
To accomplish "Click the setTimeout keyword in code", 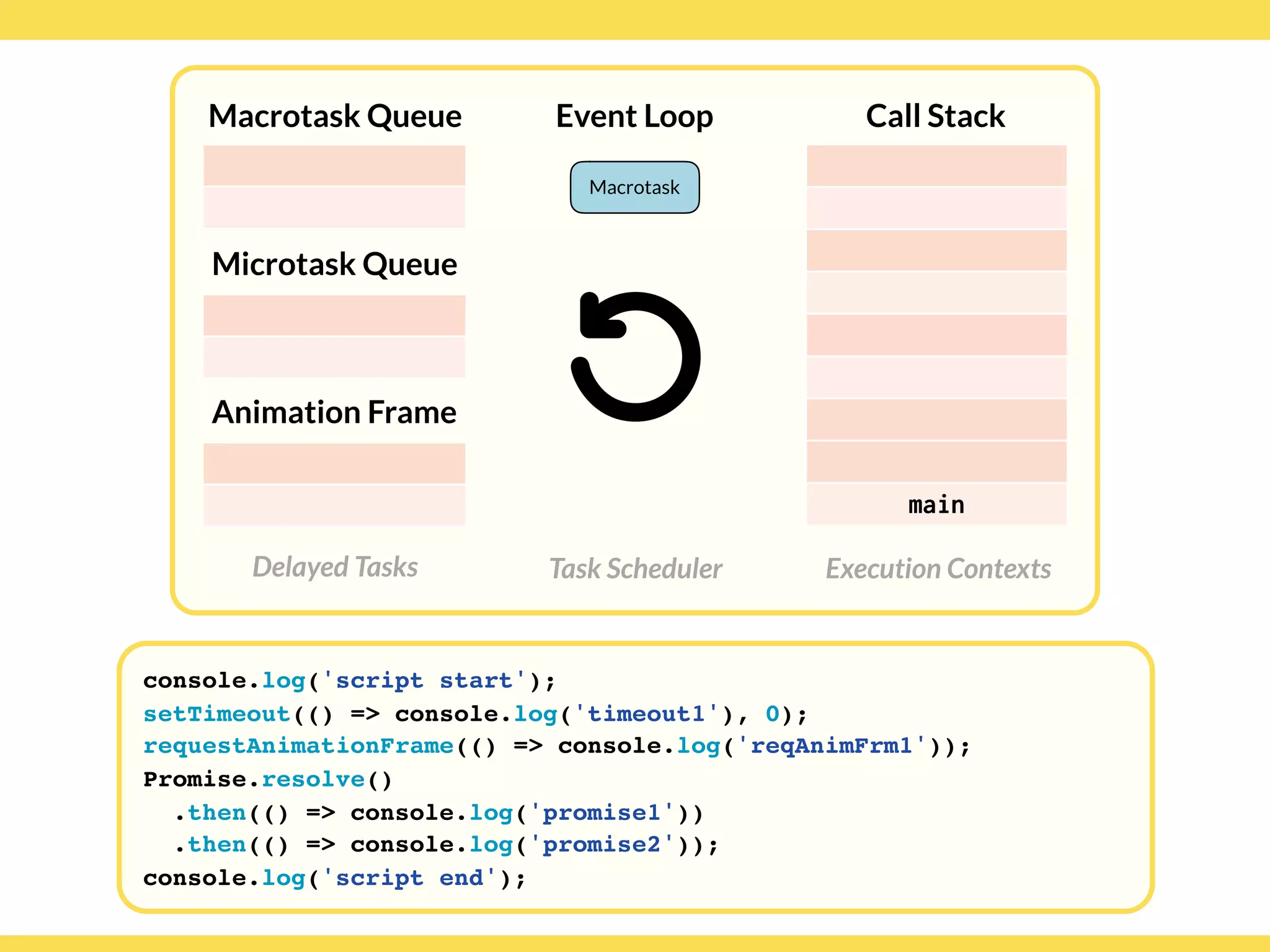I will (x=217, y=714).
